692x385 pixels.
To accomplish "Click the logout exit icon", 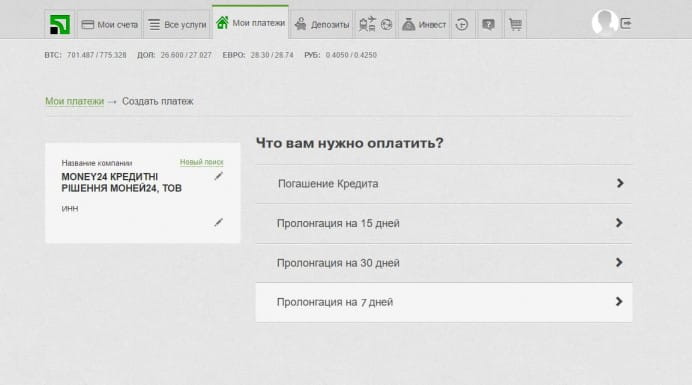I will tap(626, 23).
